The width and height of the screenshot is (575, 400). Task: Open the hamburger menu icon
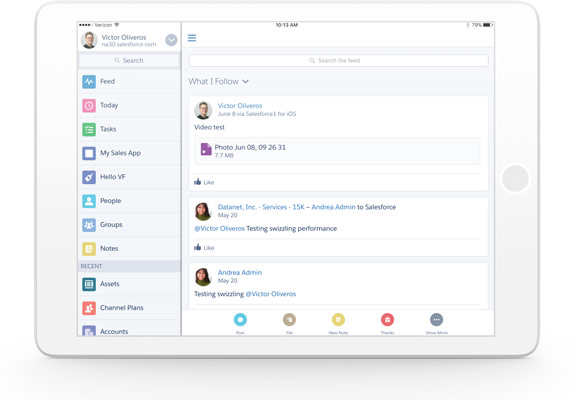pos(192,38)
